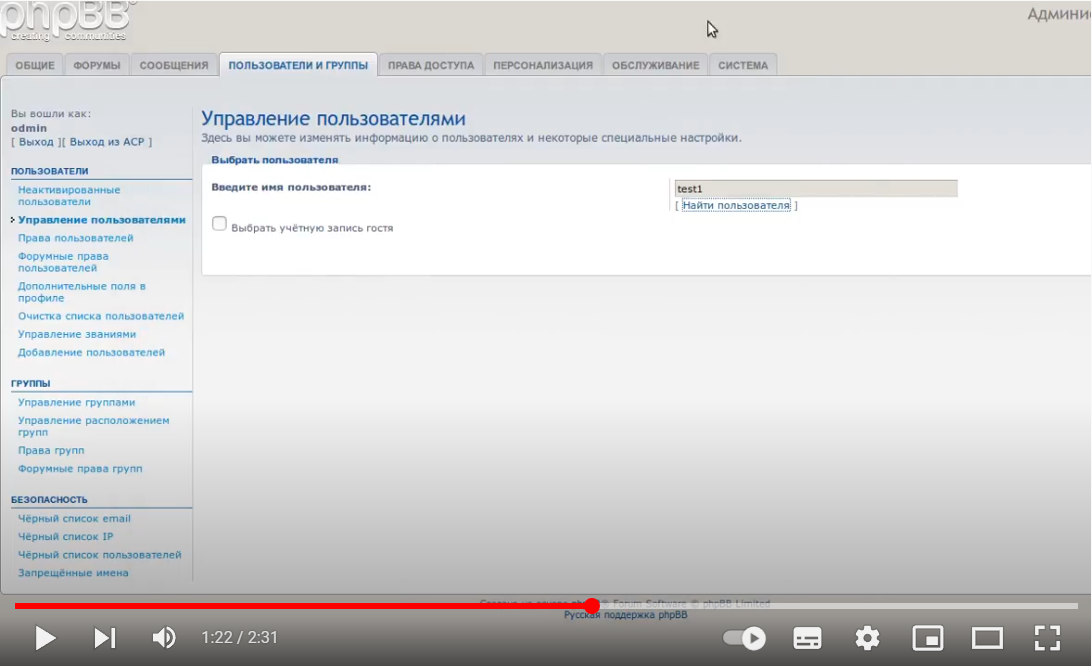
Task: Click 'Русская поддержка phpBB' footer link
Action: [625, 614]
